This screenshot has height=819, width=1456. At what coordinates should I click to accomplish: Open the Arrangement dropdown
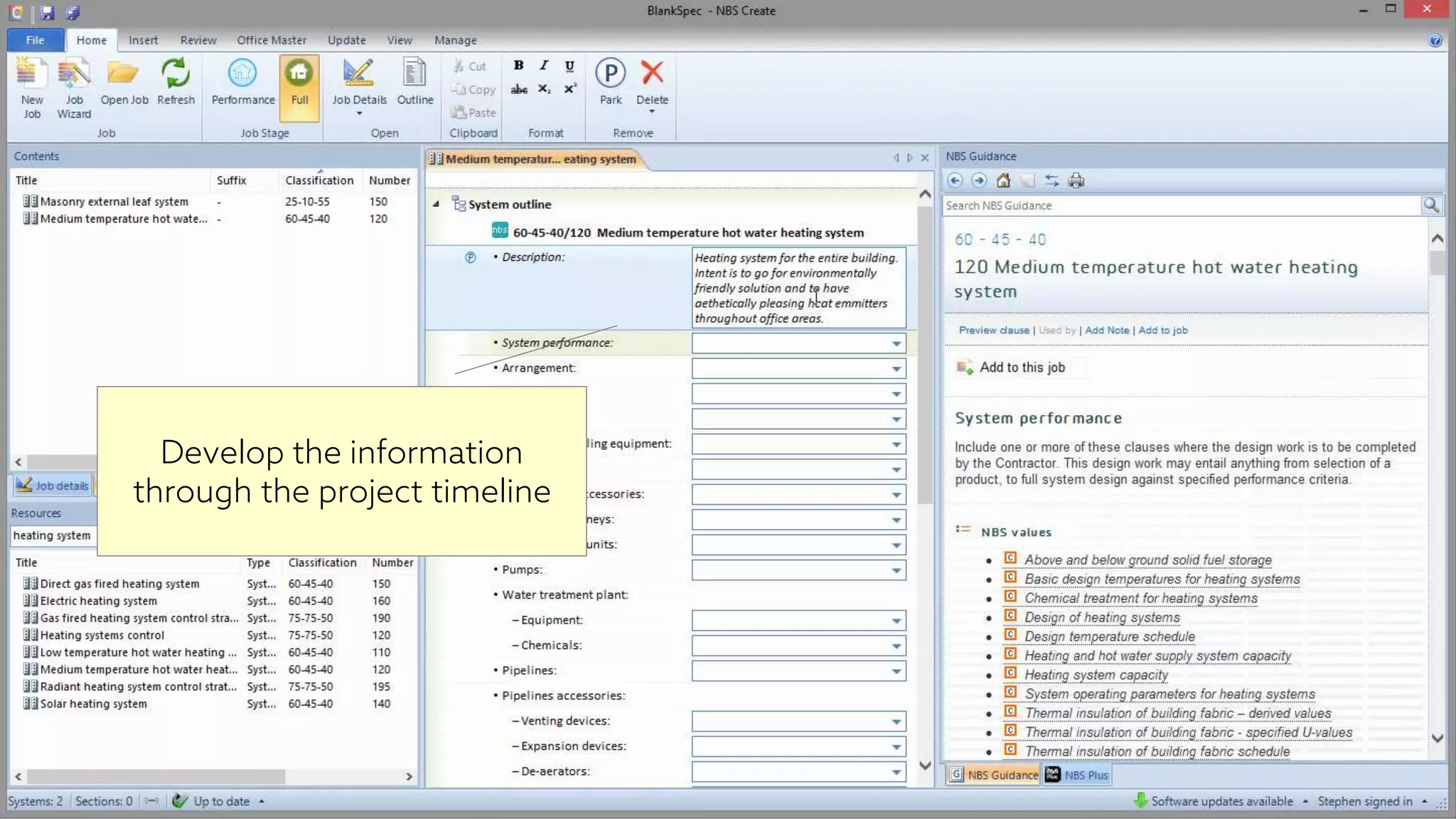896,368
